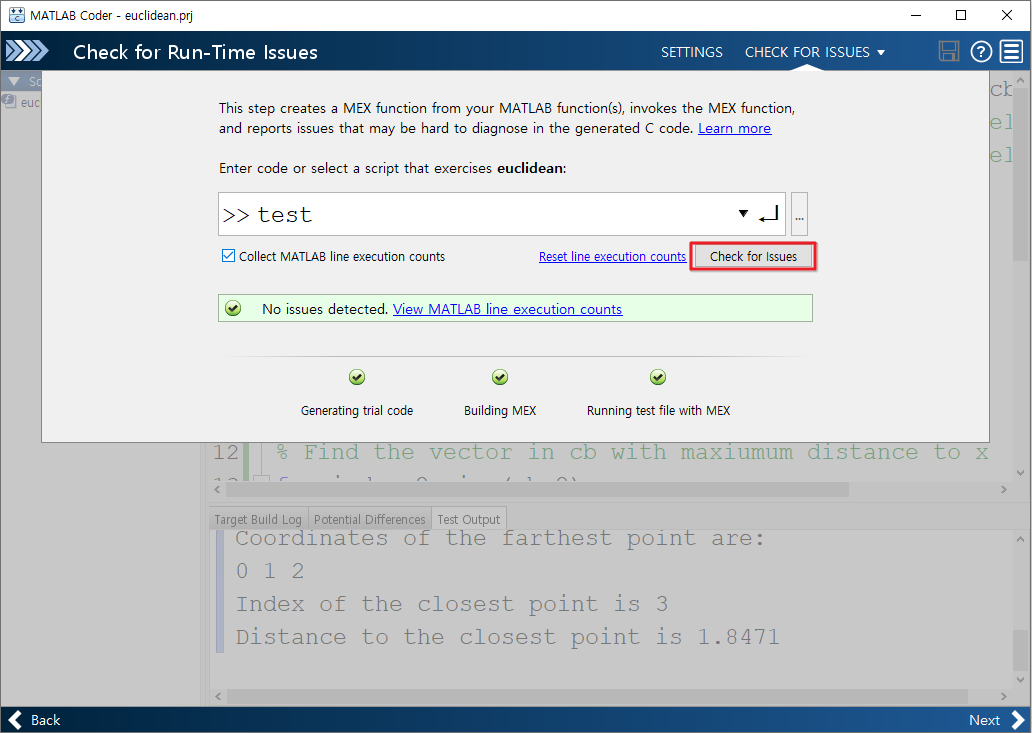Click the 'Index of the closest point is 3' line
1032x733 pixels.
click(x=452, y=604)
